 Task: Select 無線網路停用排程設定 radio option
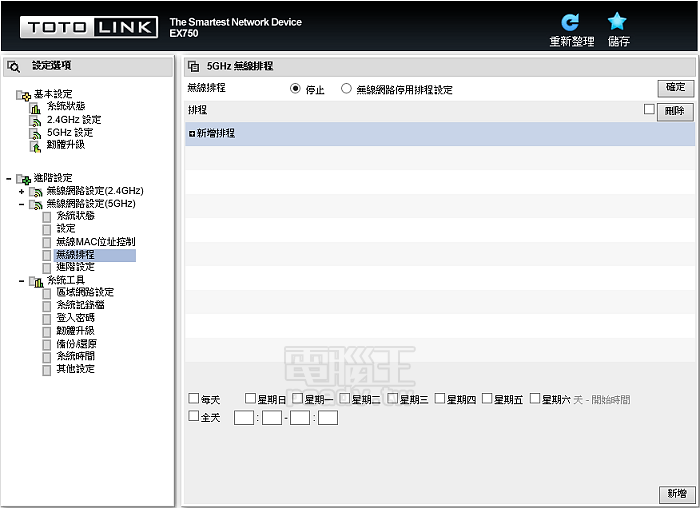pos(346,89)
